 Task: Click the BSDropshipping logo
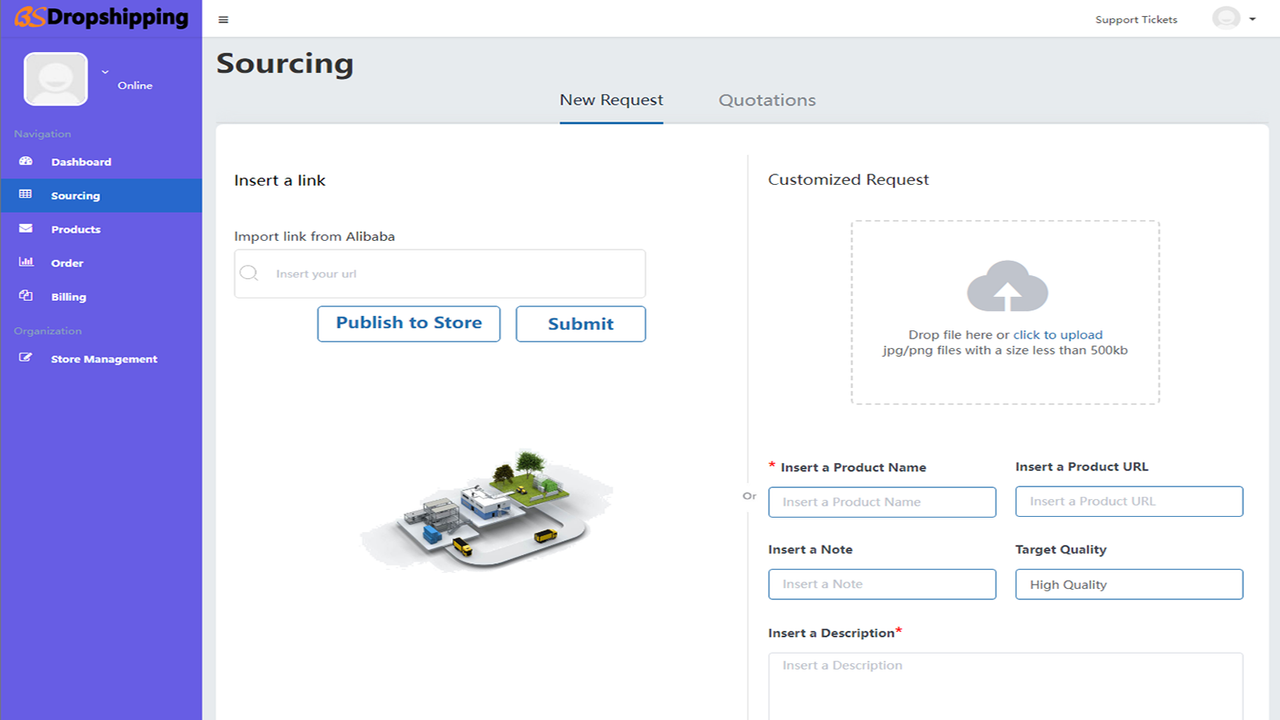100,17
